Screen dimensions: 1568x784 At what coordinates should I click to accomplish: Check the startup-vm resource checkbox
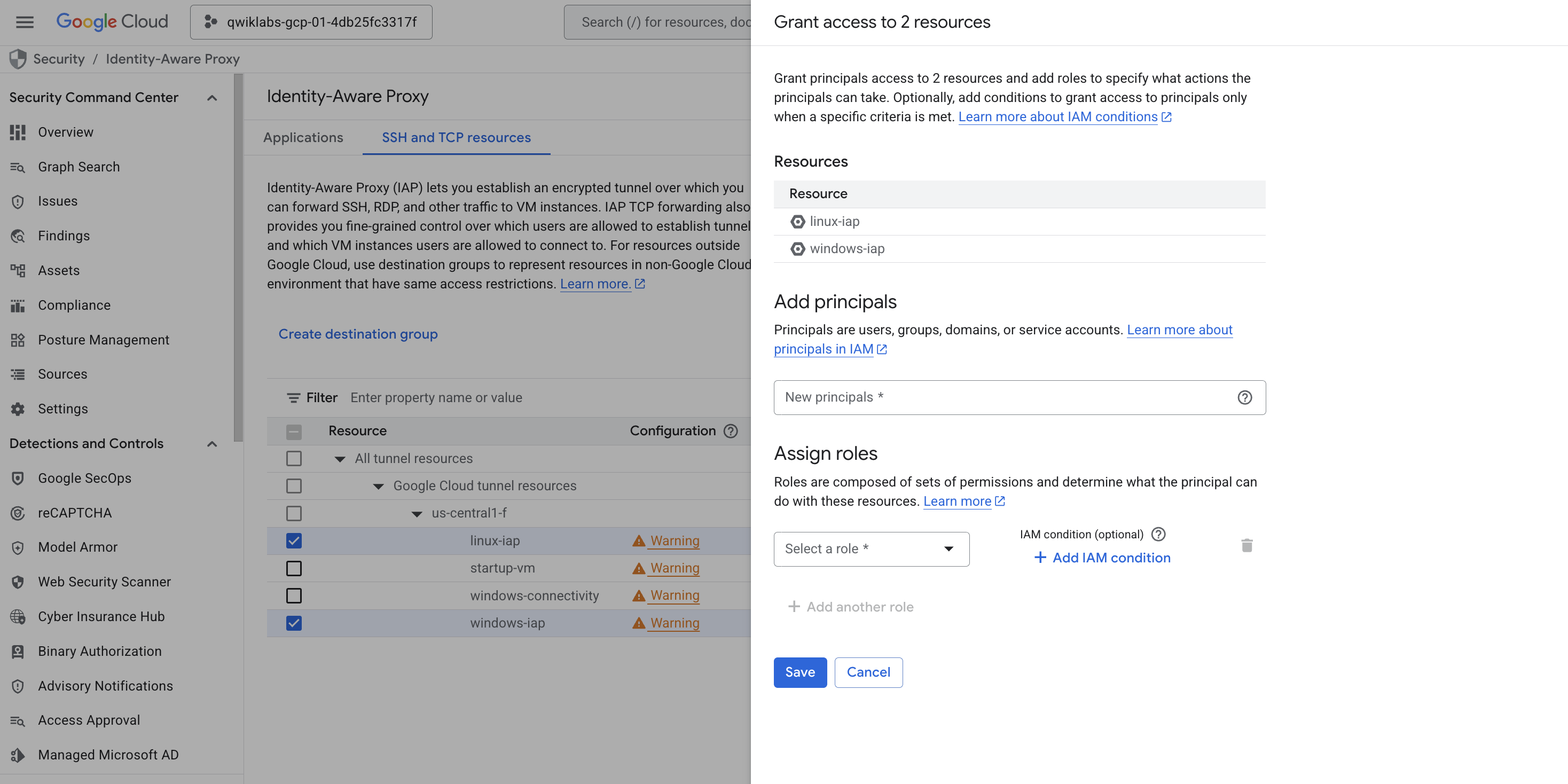point(293,568)
